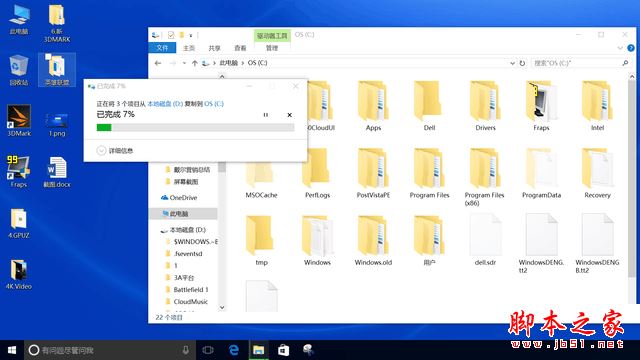Select the 1.png desktop file

tap(57, 124)
